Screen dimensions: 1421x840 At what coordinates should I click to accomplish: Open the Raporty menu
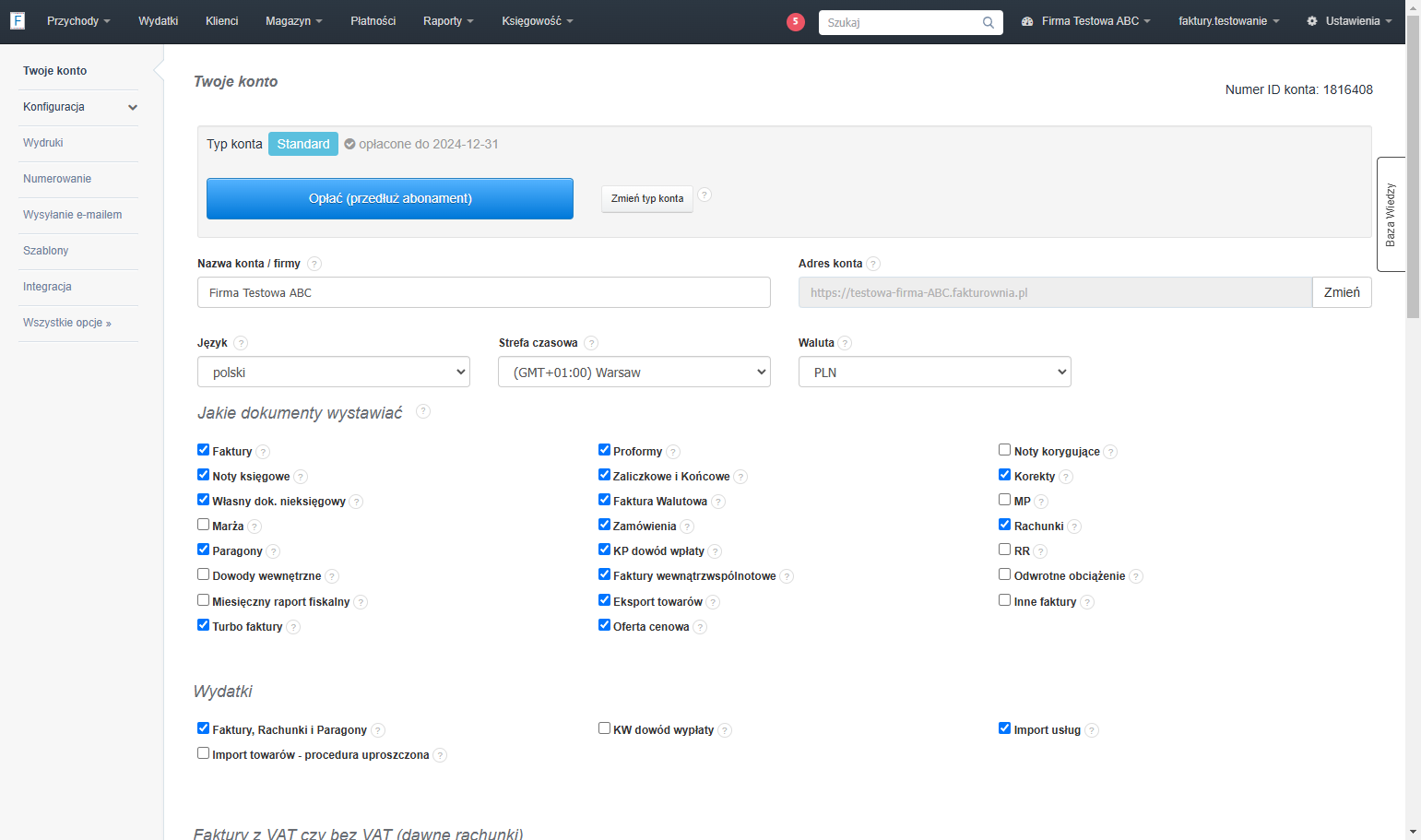tap(448, 21)
